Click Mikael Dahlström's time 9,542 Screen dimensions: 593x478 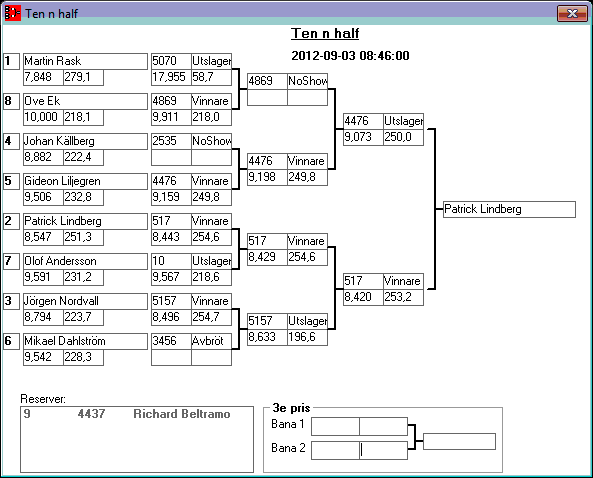tap(43, 358)
